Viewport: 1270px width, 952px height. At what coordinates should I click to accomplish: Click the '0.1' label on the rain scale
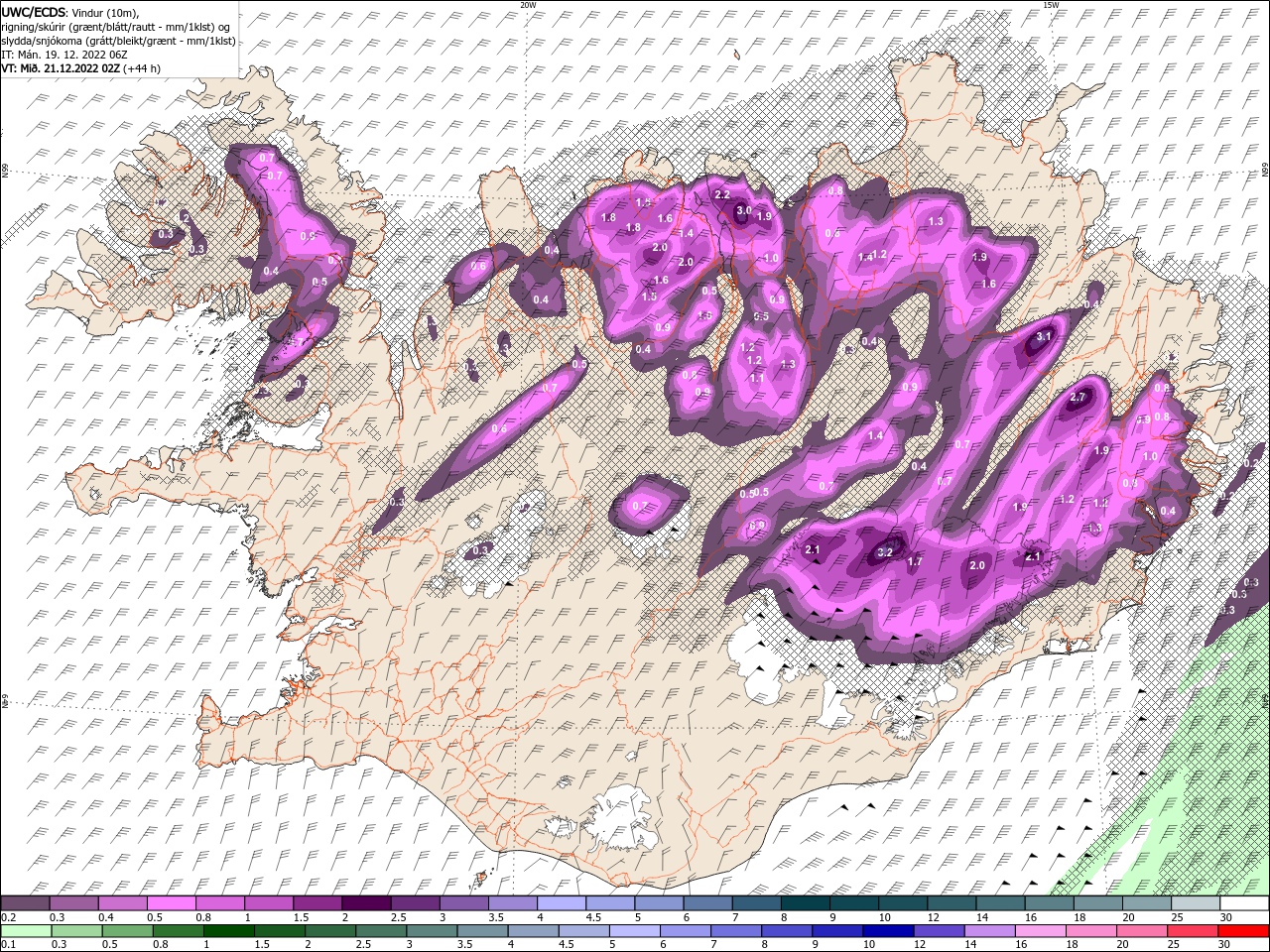(6, 944)
